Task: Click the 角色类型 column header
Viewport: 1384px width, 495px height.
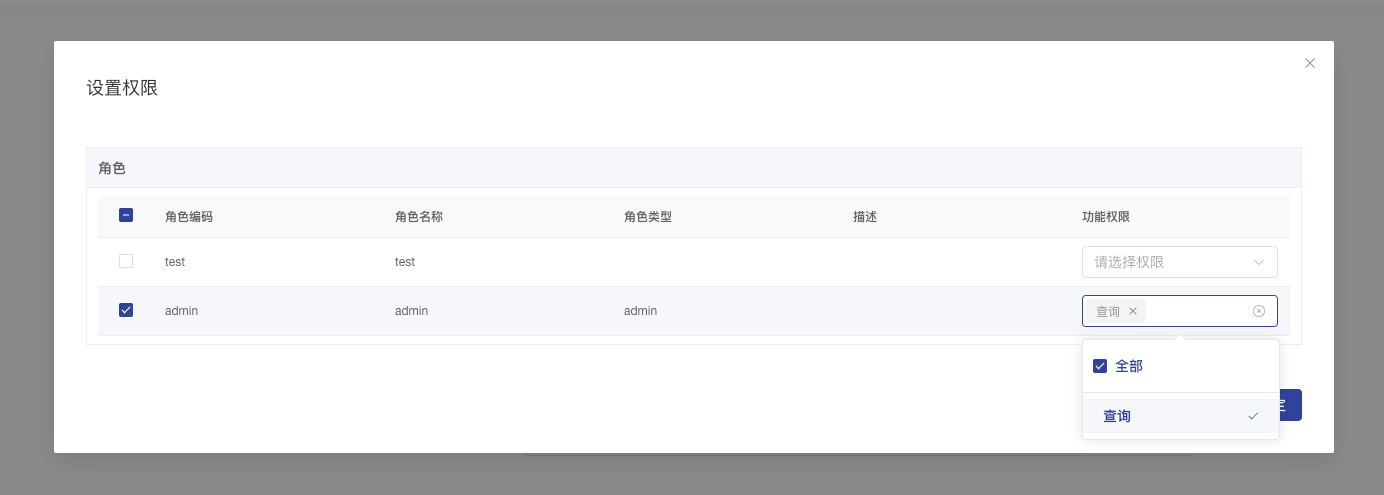Action: (x=648, y=217)
